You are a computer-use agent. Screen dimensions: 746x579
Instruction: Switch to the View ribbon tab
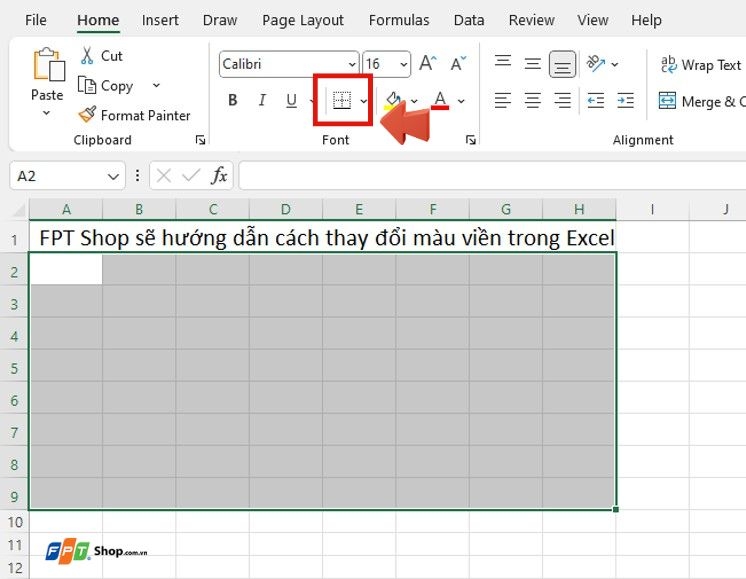(x=592, y=20)
